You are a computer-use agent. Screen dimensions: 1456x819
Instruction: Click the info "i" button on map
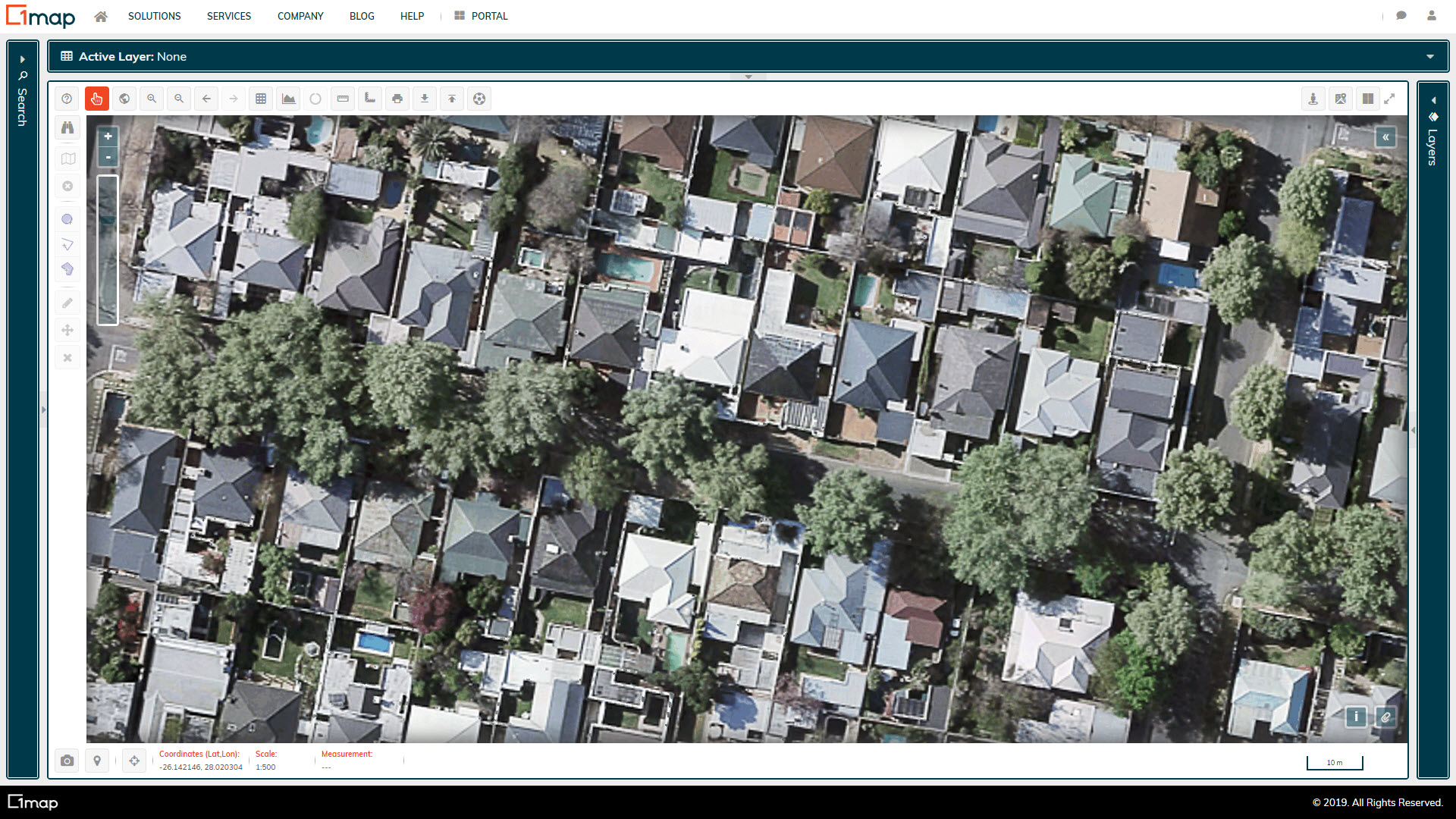tap(1356, 717)
